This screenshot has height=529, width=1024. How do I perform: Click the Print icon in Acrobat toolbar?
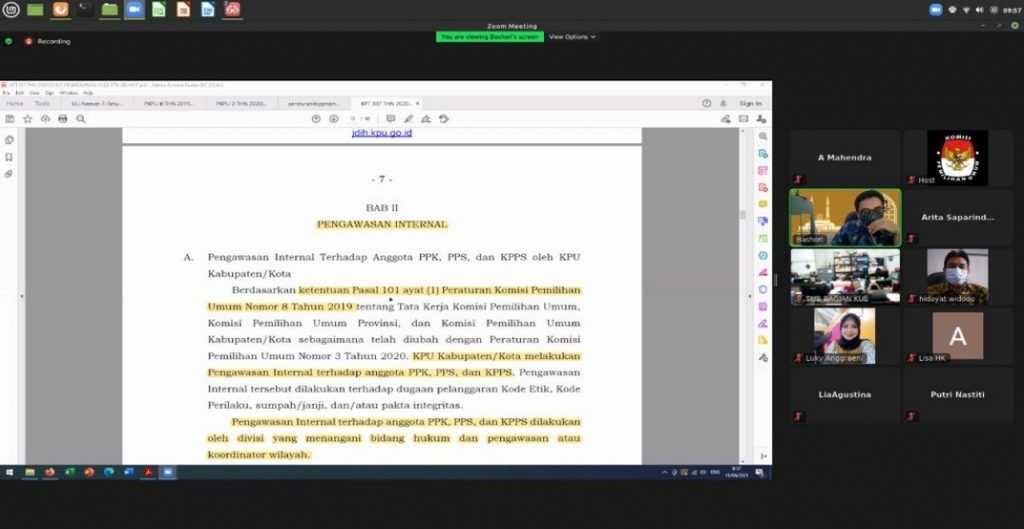tap(62, 118)
